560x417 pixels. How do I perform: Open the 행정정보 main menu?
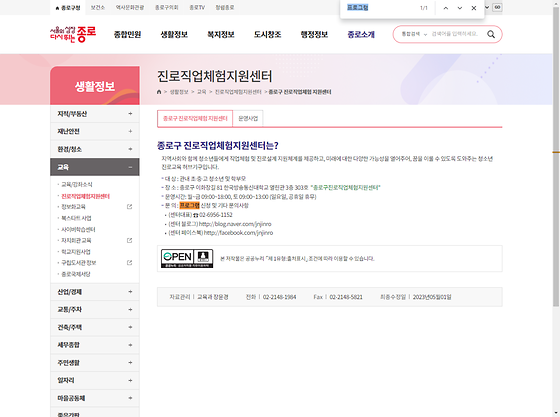pyautogui.click(x=314, y=34)
